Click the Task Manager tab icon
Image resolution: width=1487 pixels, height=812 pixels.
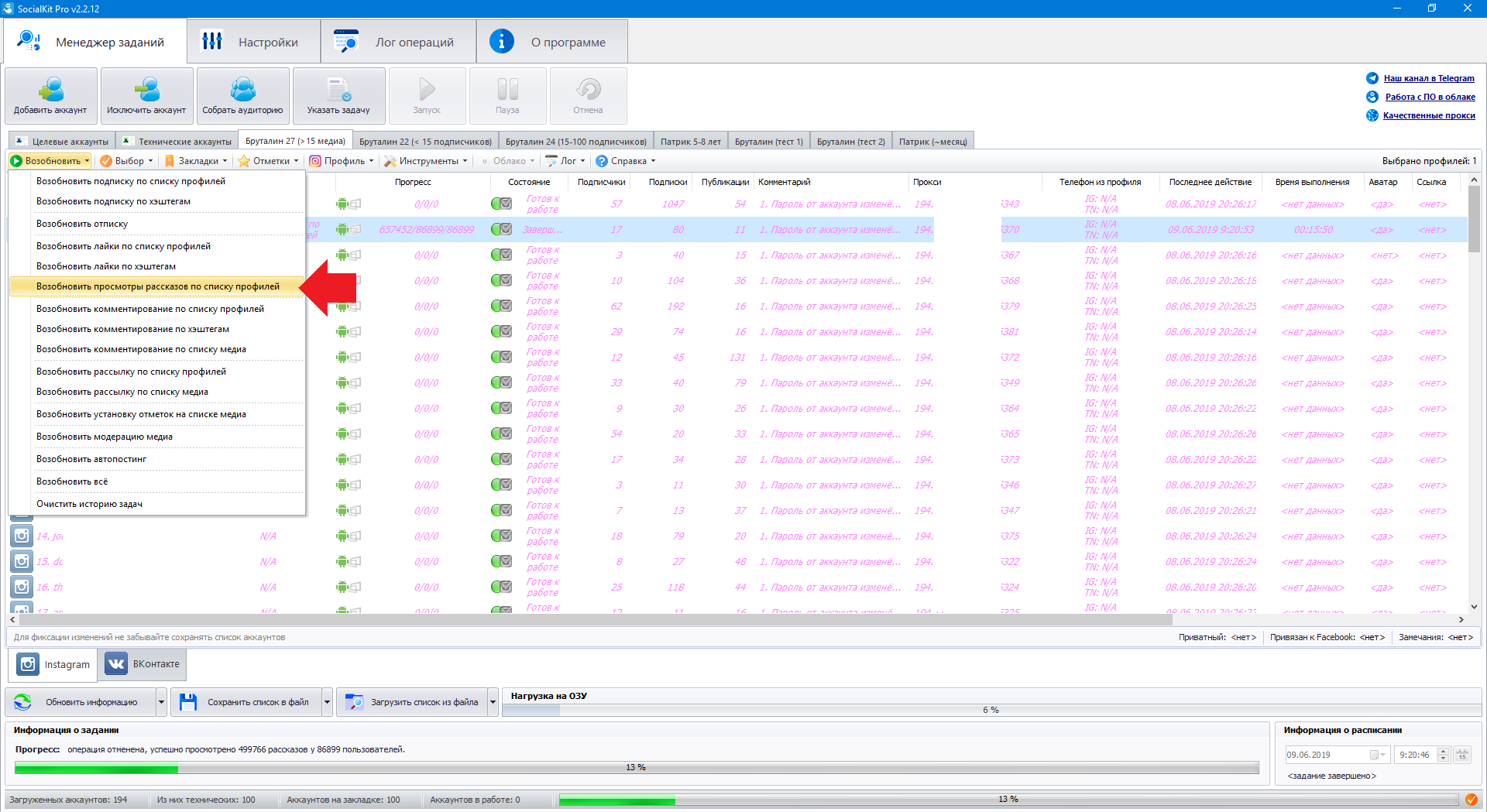pyautogui.click(x=29, y=41)
